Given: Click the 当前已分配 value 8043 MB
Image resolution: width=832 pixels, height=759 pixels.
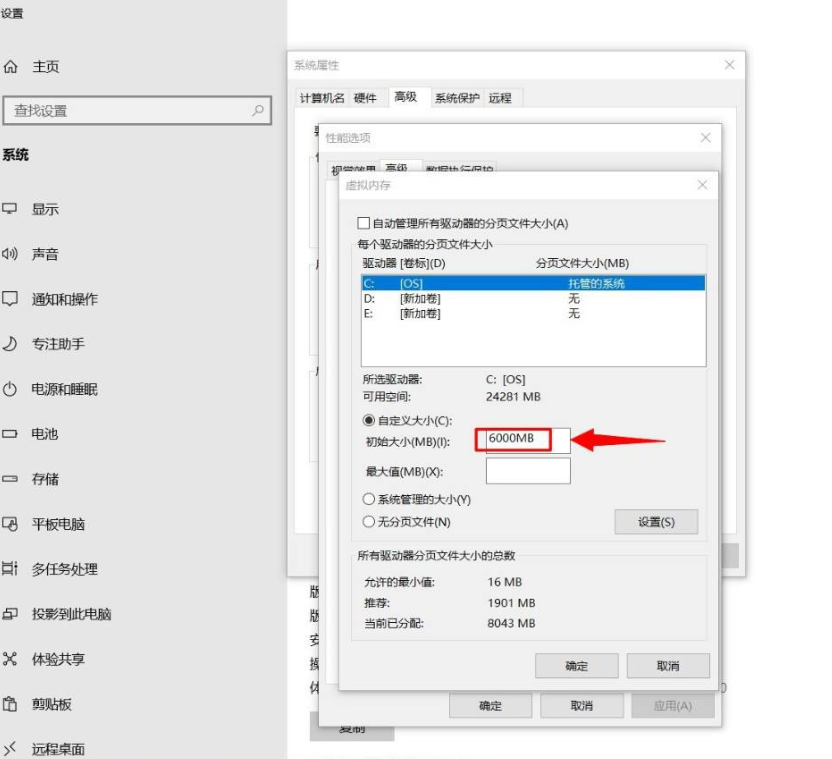Looking at the screenshot, I should tap(512, 623).
